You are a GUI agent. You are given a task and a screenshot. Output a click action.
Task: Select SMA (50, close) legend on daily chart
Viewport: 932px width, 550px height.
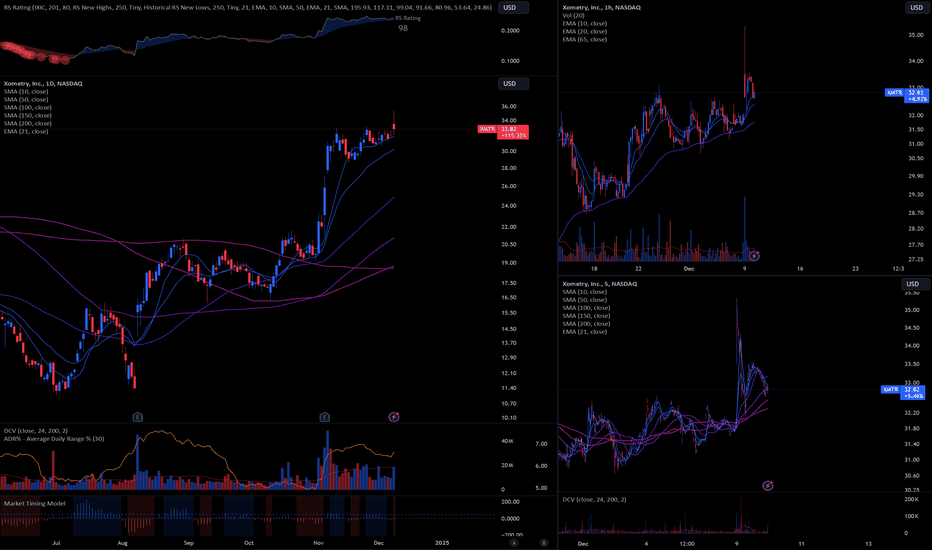pyautogui.click(x=26, y=99)
